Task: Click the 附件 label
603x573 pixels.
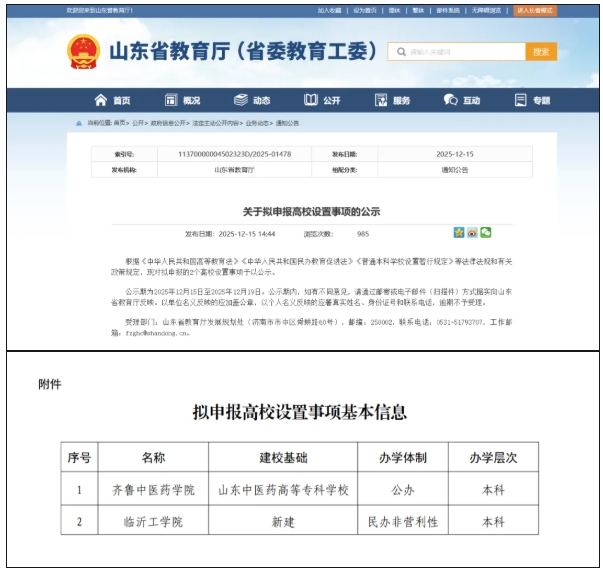Action: click(x=50, y=384)
